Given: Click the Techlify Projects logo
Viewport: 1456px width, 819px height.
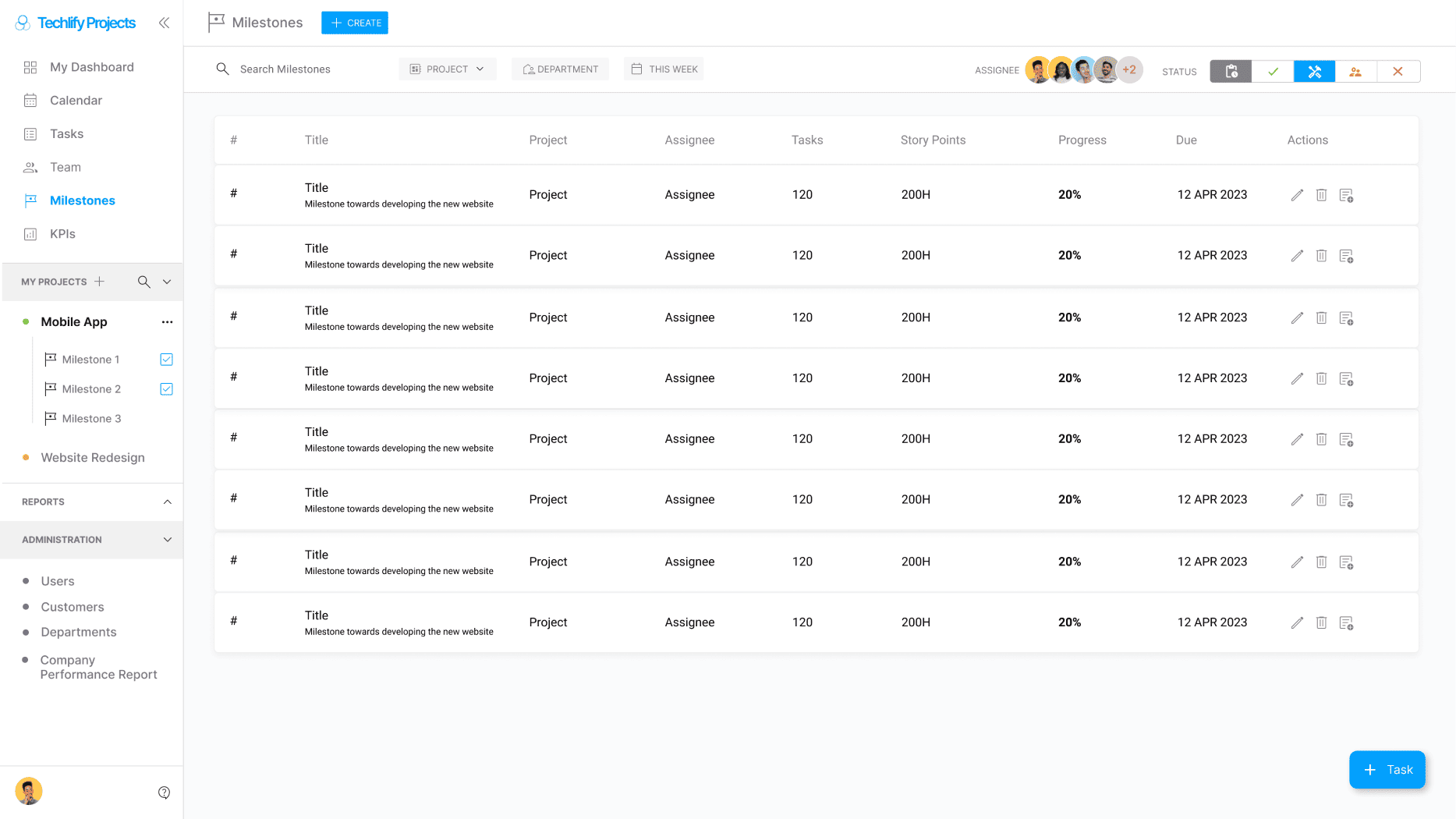Looking at the screenshot, I should (76, 23).
